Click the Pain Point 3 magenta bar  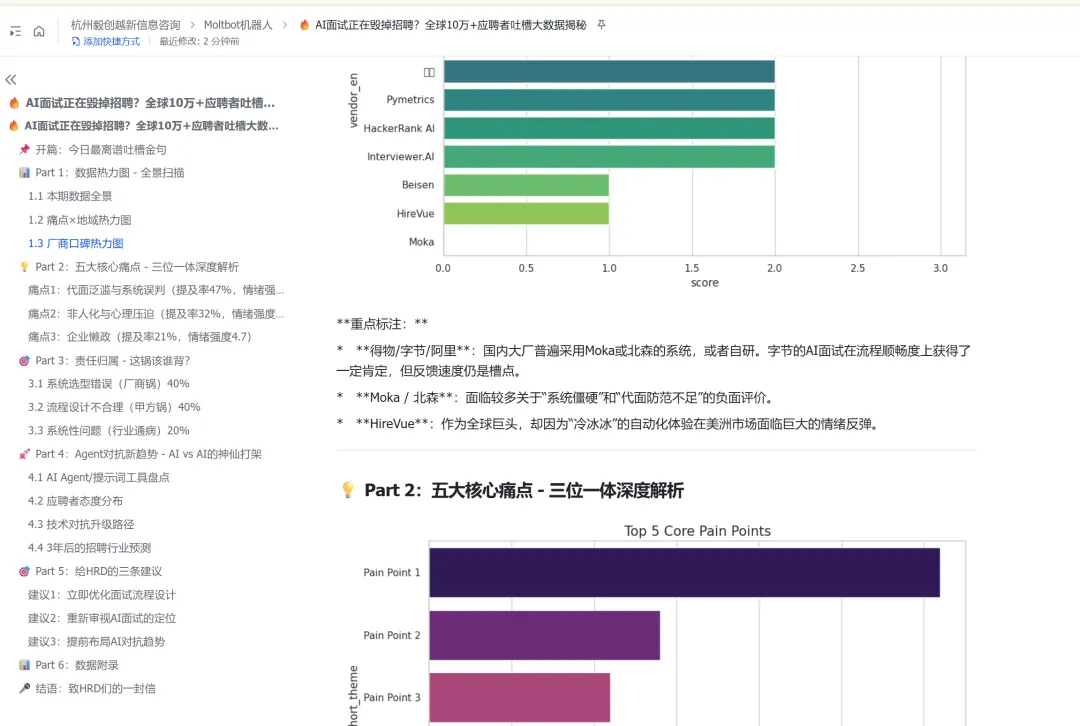pyautogui.click(x=520, y=698)
